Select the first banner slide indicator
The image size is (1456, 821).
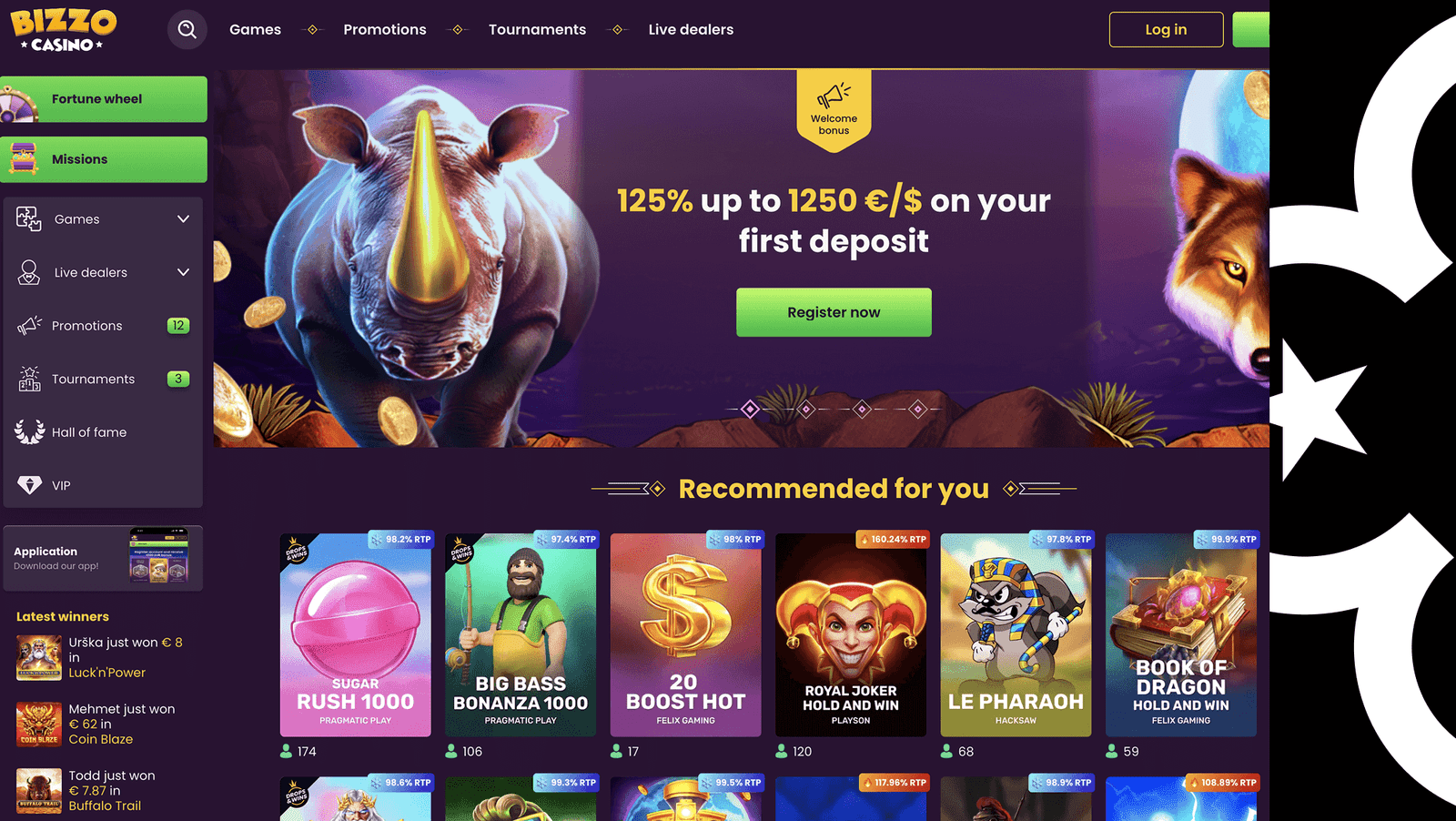(x=750, y=410)
